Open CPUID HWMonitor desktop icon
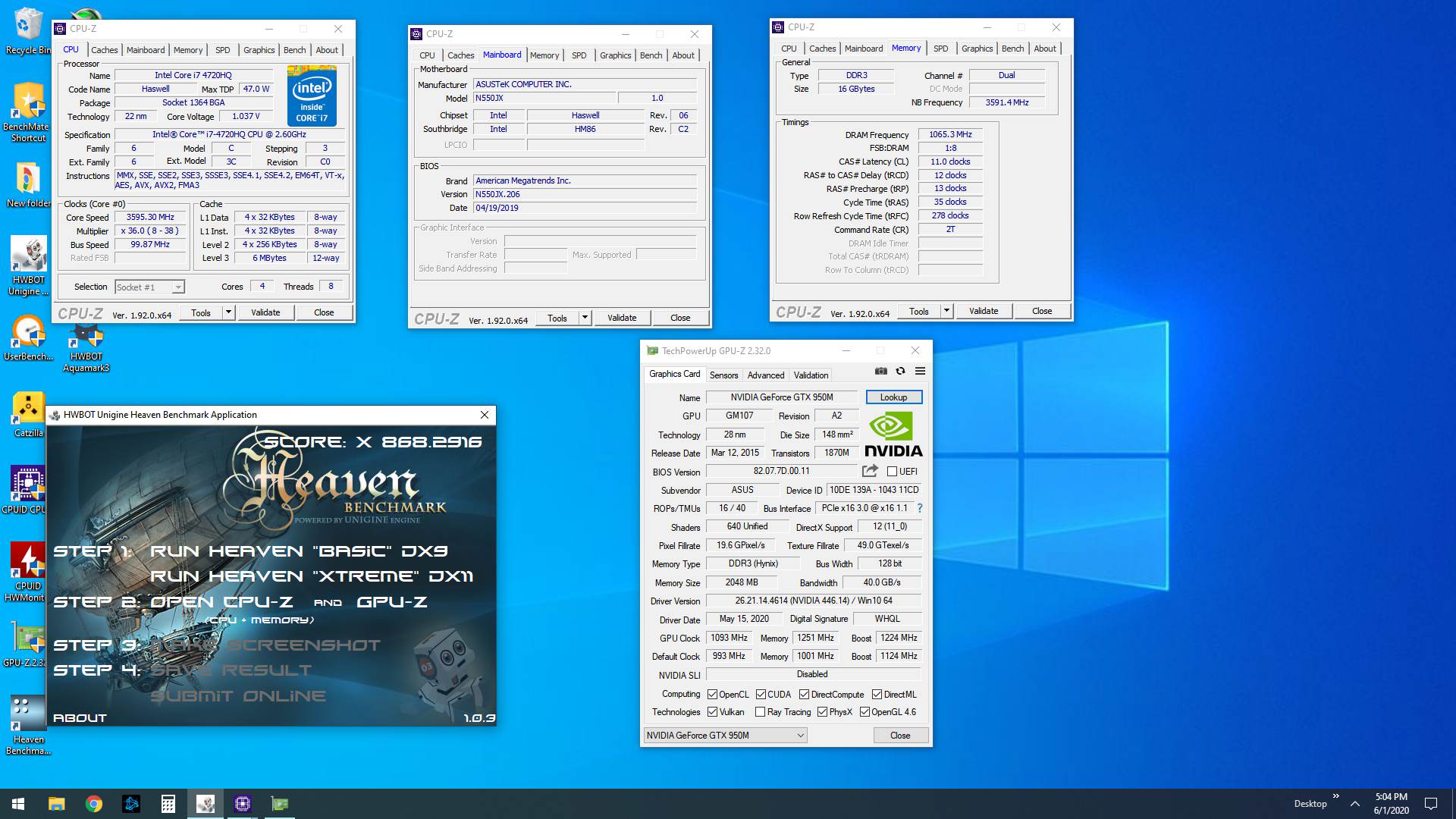Viewport: 1456px width, 819px height. 27,573
